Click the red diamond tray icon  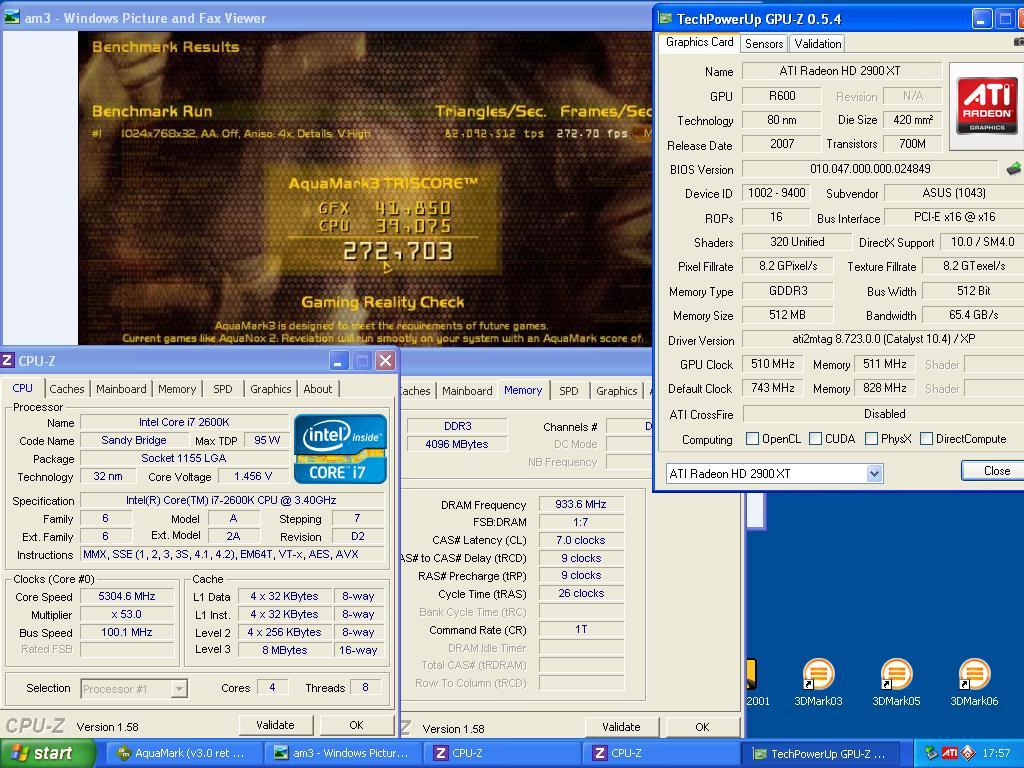pos(968,754)
